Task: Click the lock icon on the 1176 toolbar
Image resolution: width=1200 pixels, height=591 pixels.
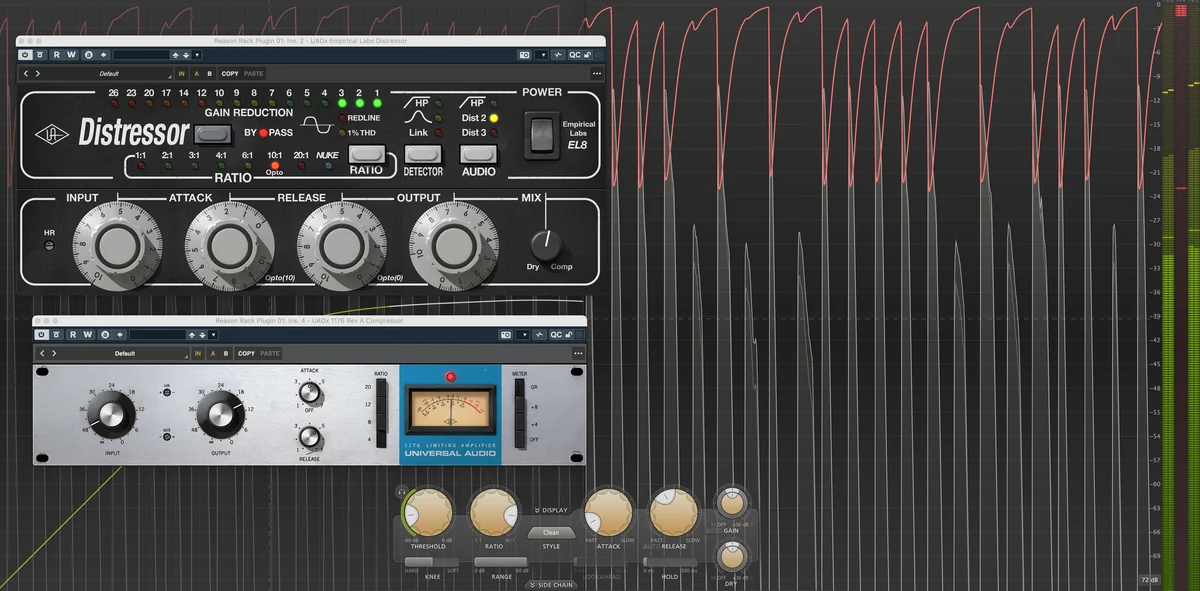Action: (x=569, y=335)
